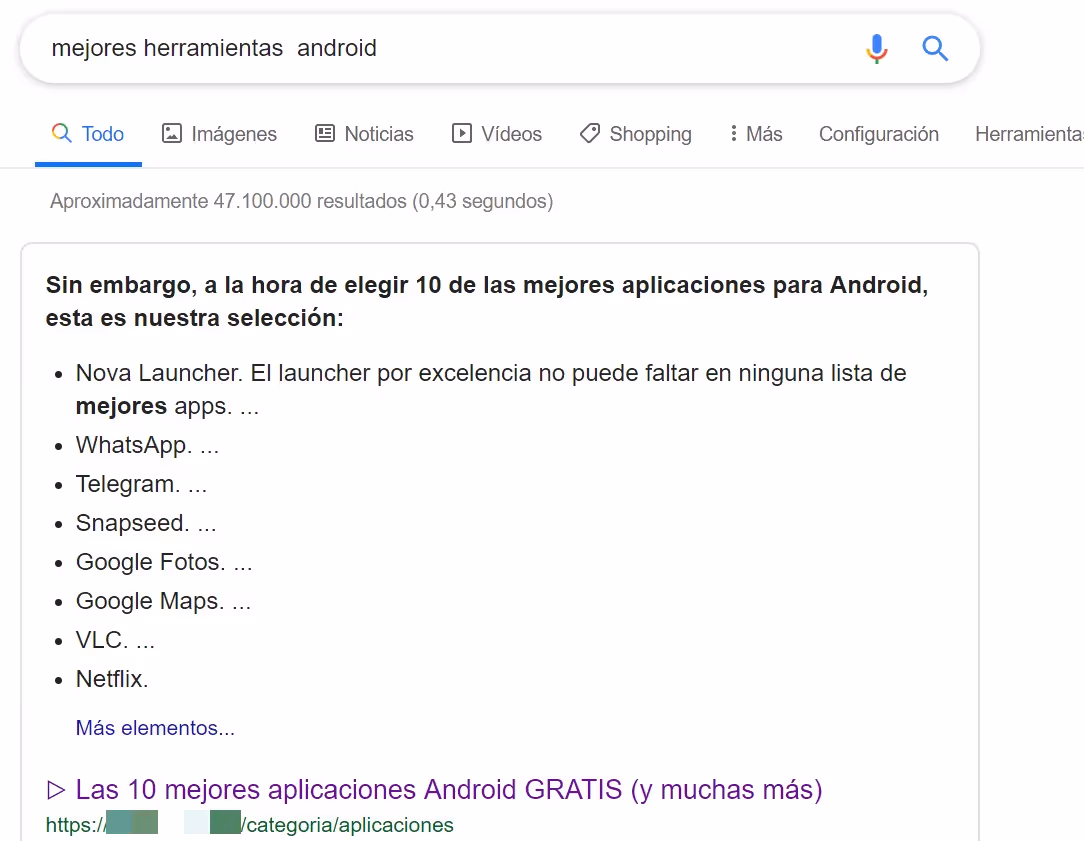Click the Netflix list item
Image resolution: width=1084 pixels, height=841 pixels.
pyautogui.click(x=112, y=679)
